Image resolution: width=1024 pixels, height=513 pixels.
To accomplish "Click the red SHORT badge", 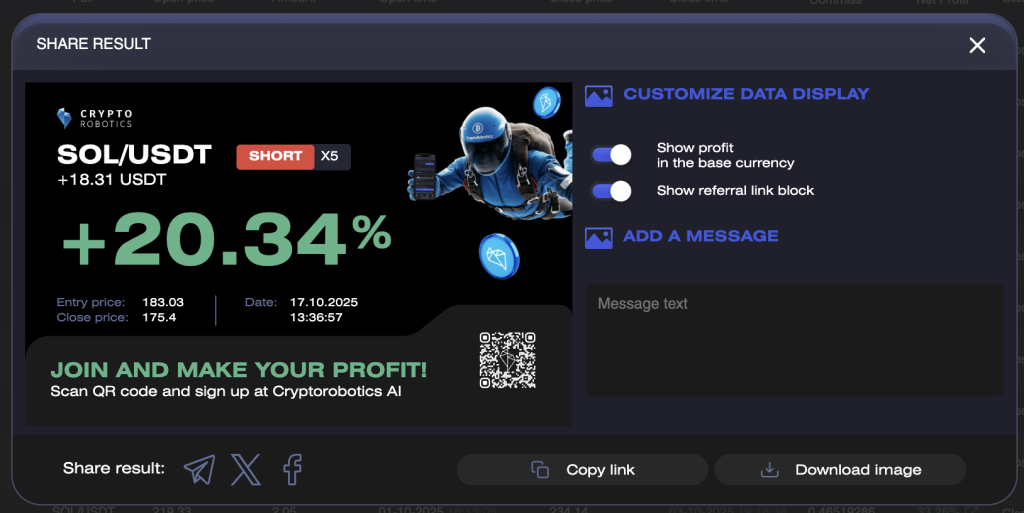I will click(275, 156).
